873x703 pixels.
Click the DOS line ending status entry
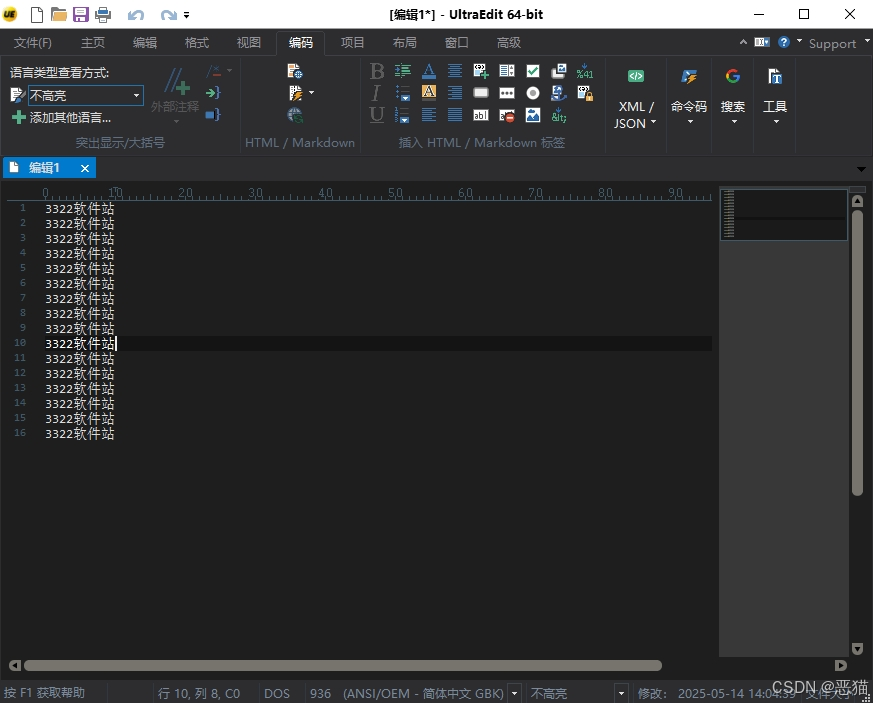point(277,694)
